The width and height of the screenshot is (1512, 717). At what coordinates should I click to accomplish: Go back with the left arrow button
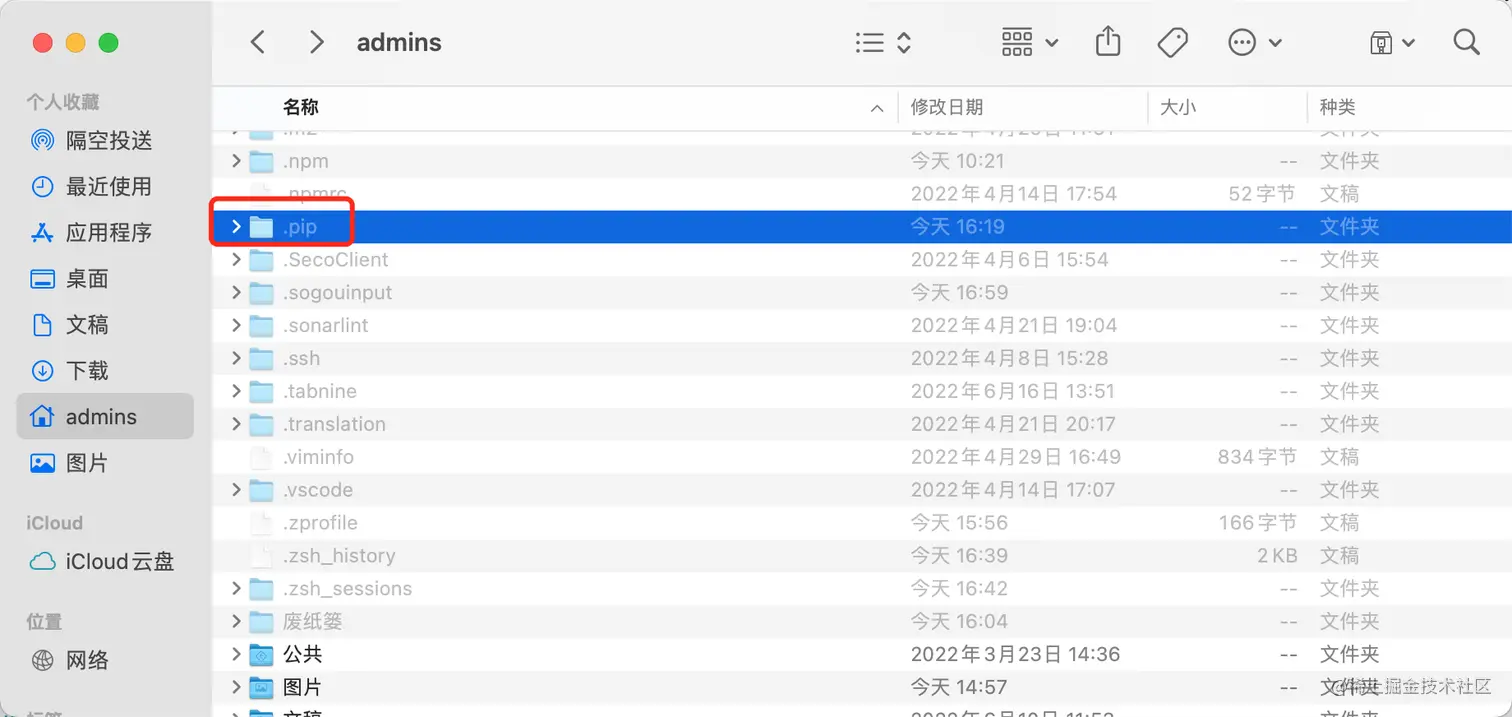pyautogui.click(x=257, y=42)
